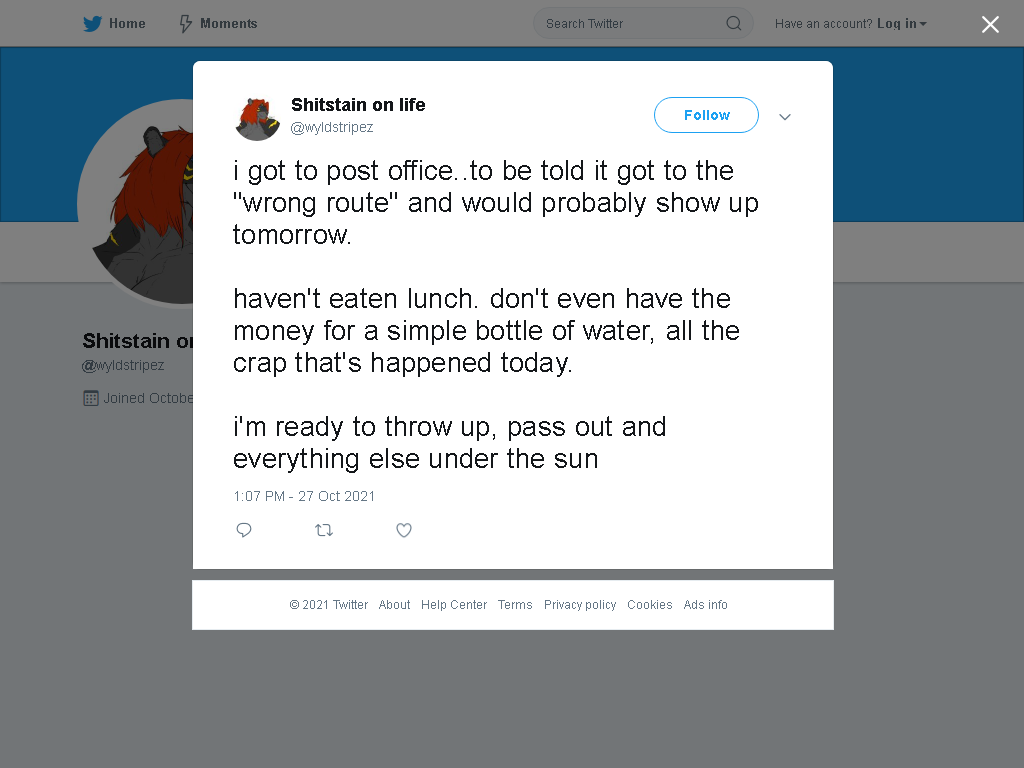Open the Ads info footer link
Viewport: 1024px width, 768px height.
[x=705, y=605]
